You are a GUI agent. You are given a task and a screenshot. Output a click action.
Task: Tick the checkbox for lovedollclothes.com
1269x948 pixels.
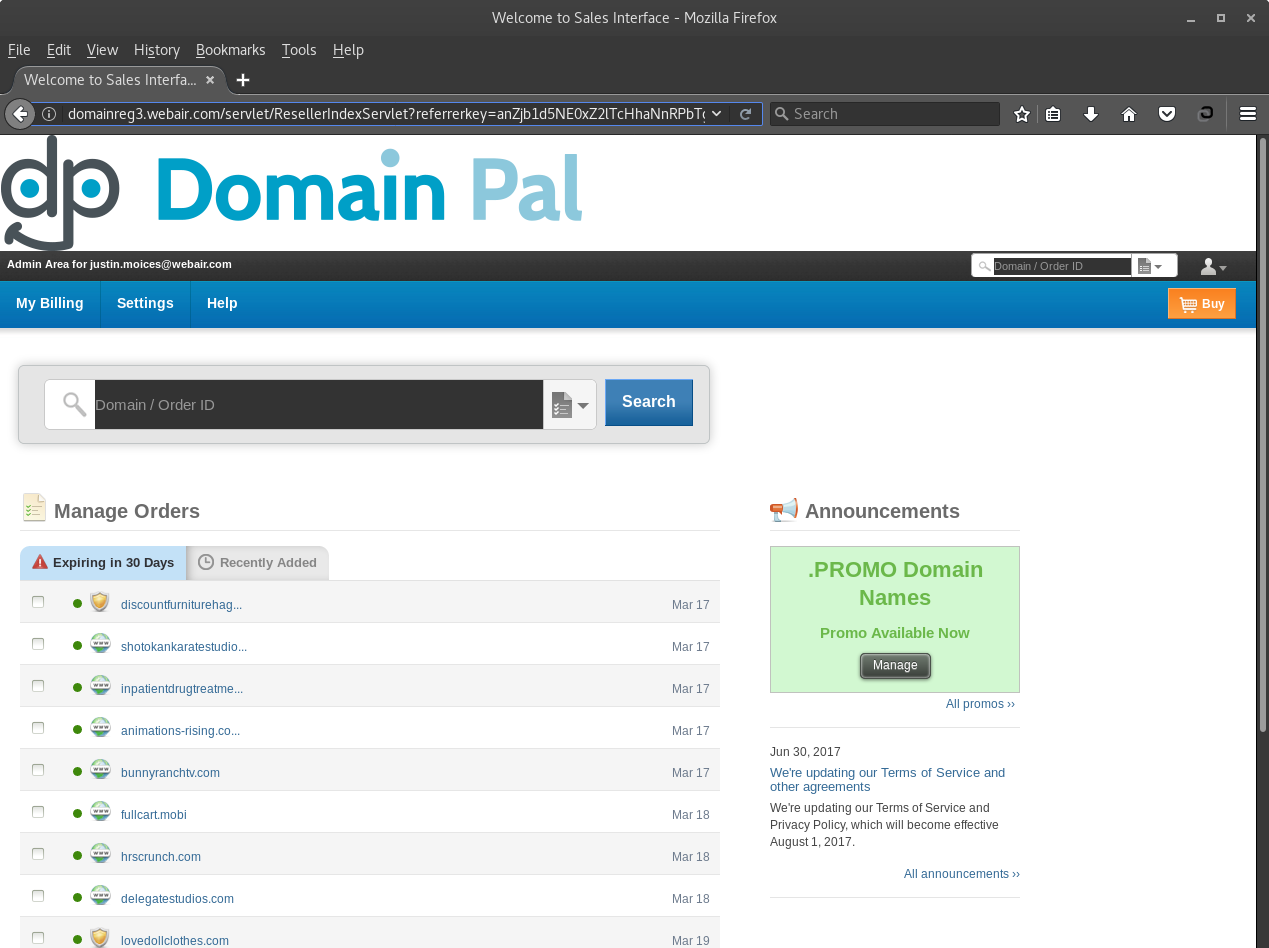click(38, 938)
